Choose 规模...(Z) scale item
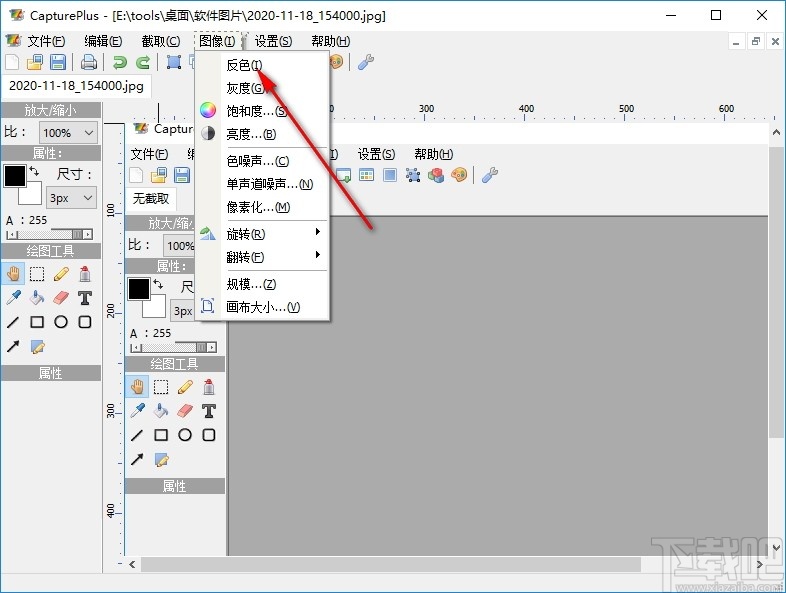Image resolution: width=786 pixels, height=593 pixels. 262,284
